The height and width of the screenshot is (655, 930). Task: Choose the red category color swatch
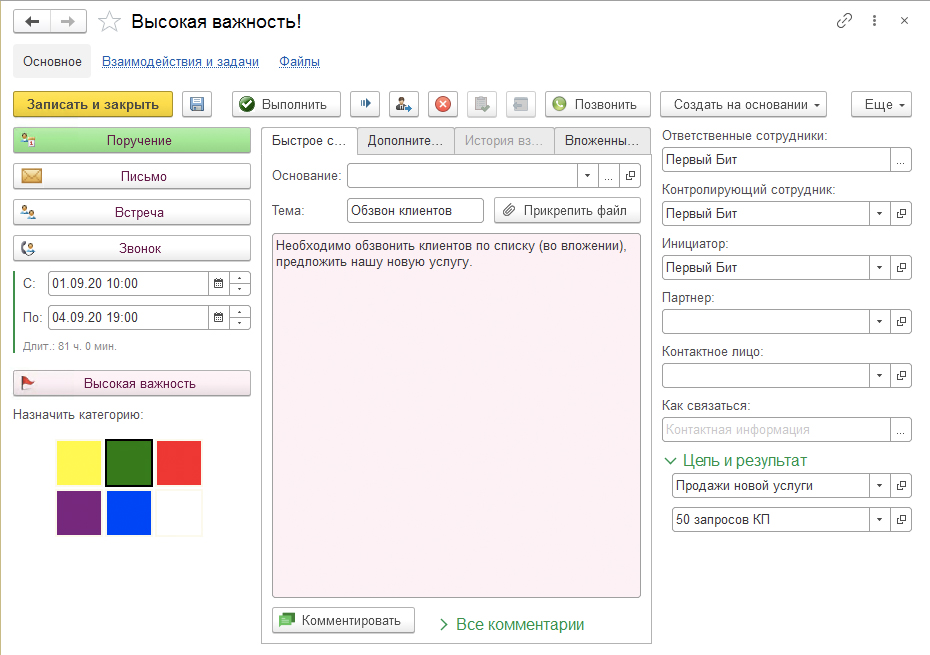179,463
